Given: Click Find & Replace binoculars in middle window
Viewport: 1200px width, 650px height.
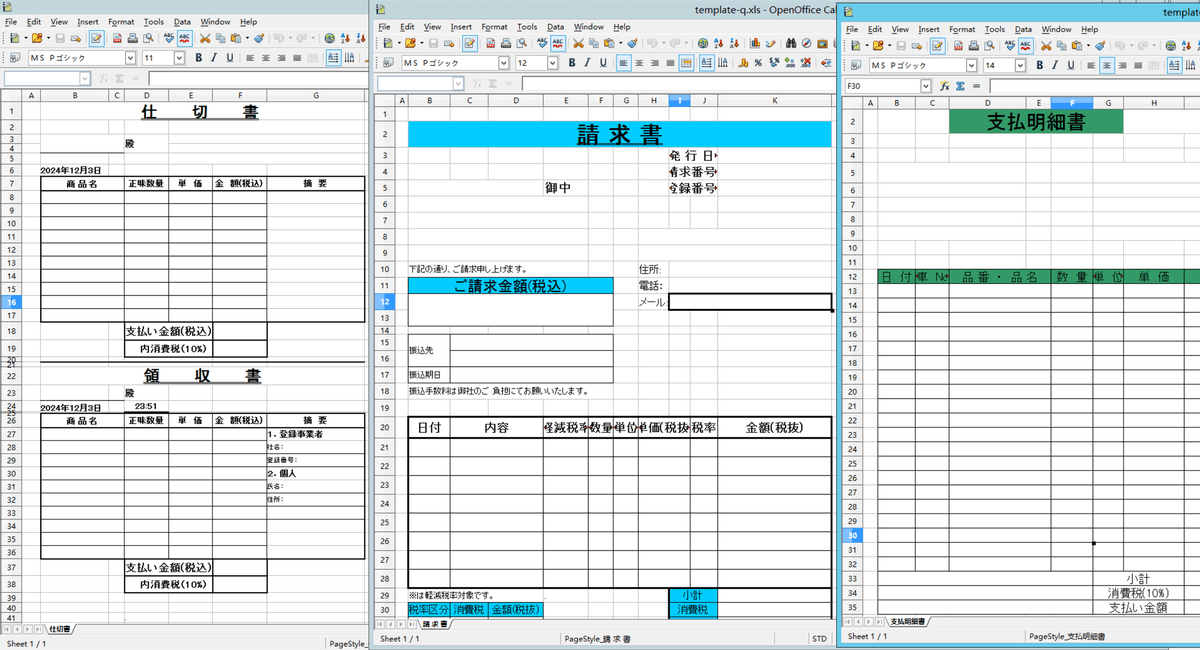Looking at the screenshot, I should click(790, 44).
